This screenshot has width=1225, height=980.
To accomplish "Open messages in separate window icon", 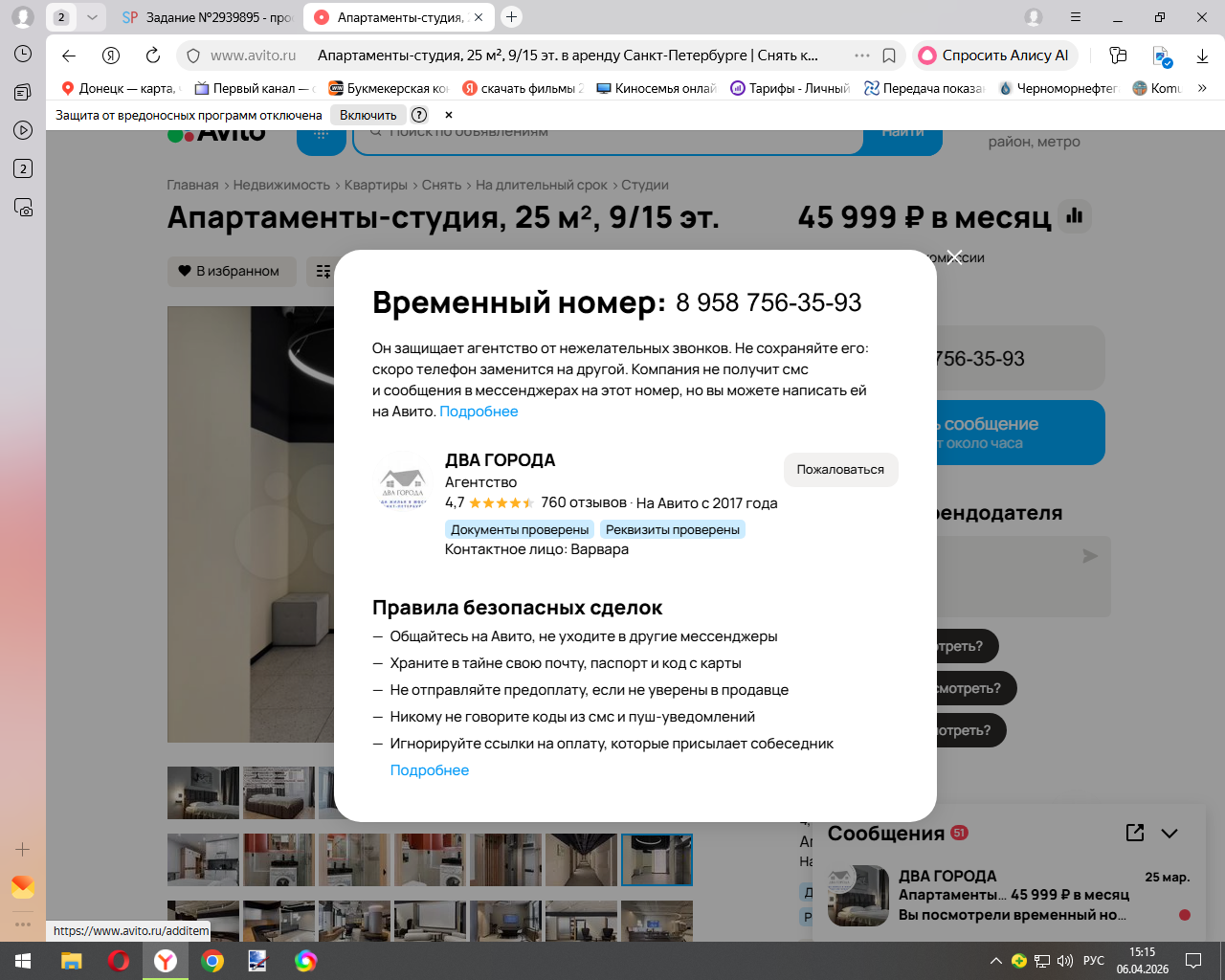I will coord(1135,833).
